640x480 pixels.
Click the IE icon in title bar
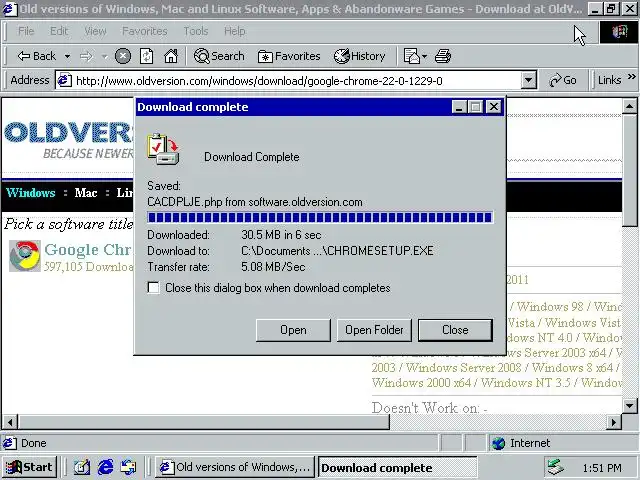point(9,9)
